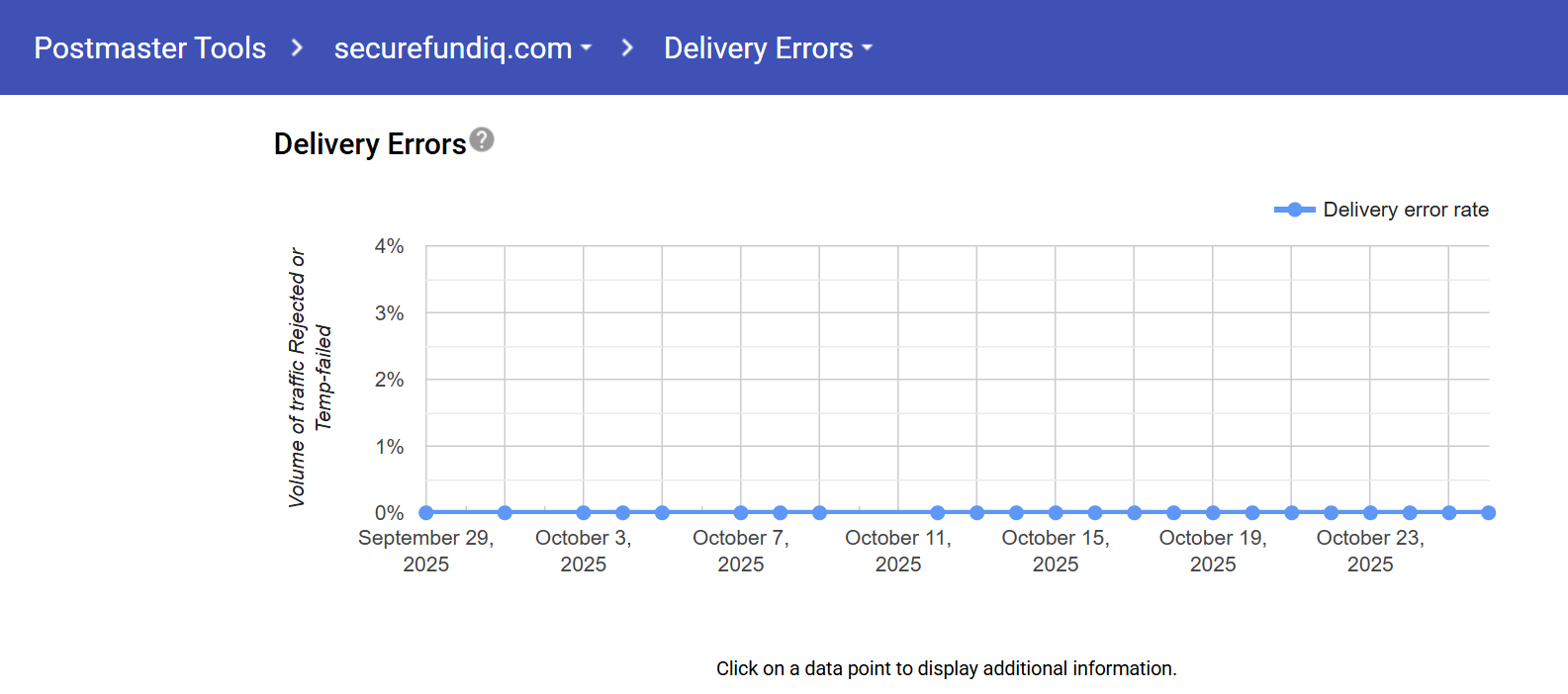Select the October 3, 2025 data point

[x=584, y=513]
